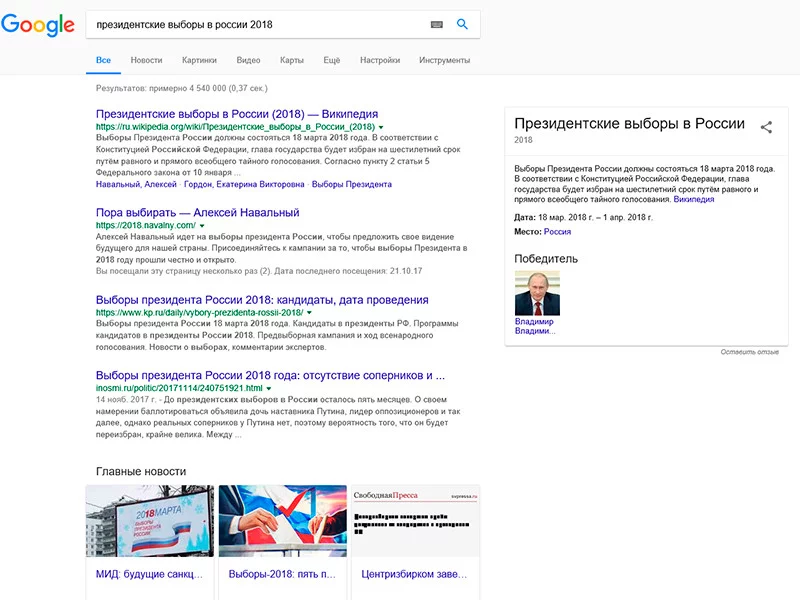
Task: Share the knowledge panel via share icon
Action: pyautogui.click(x=766, y=127)
